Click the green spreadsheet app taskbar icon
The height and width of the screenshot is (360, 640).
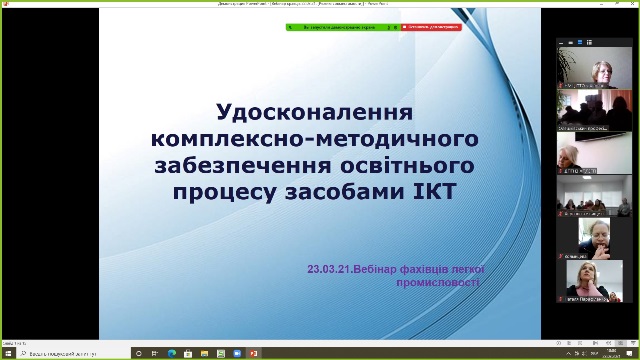[x=221, y=353]
